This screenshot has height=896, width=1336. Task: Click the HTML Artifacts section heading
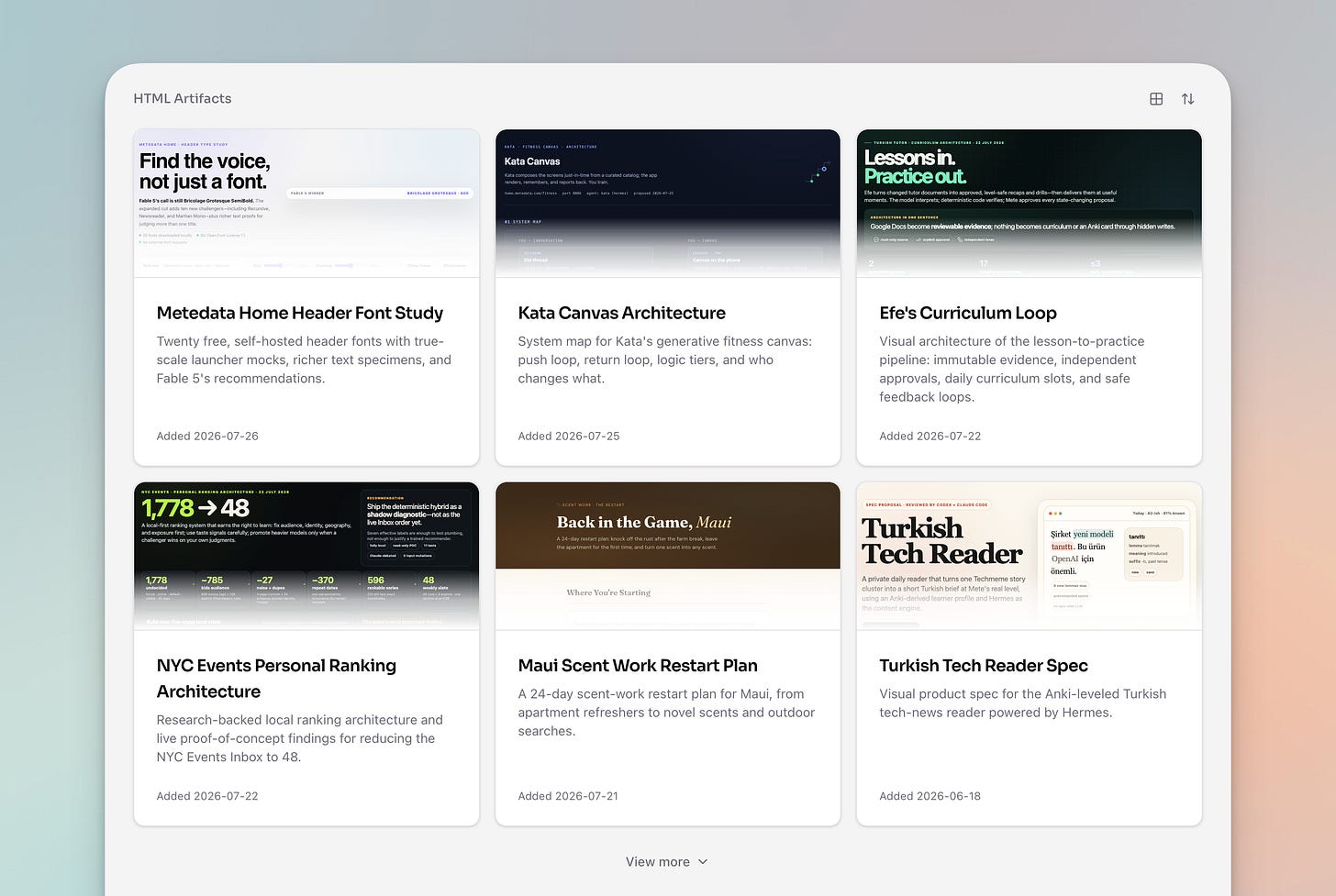(183, 98)
